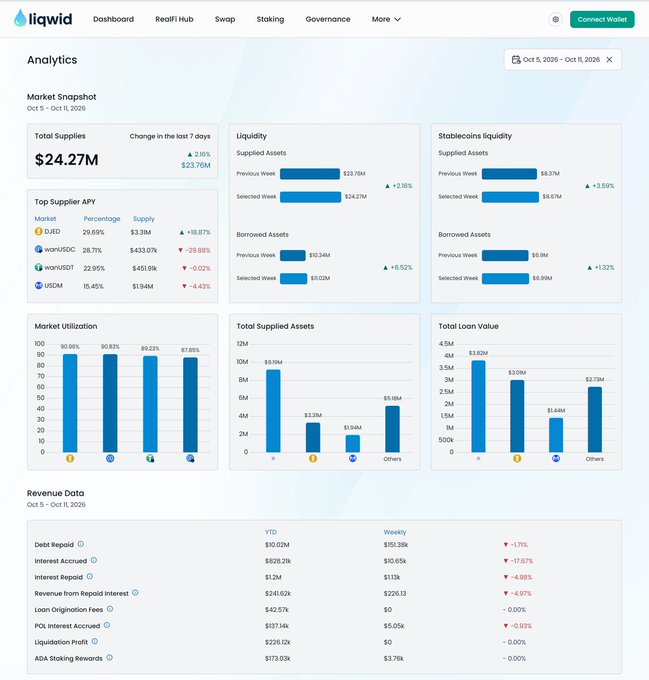
Task: Open Governance section
Action: [328, 19]
